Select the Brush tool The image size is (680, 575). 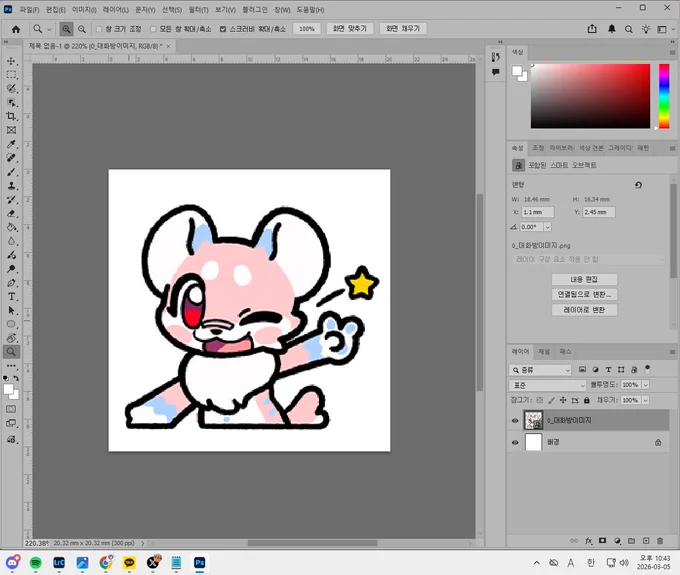tap(11, 172)
